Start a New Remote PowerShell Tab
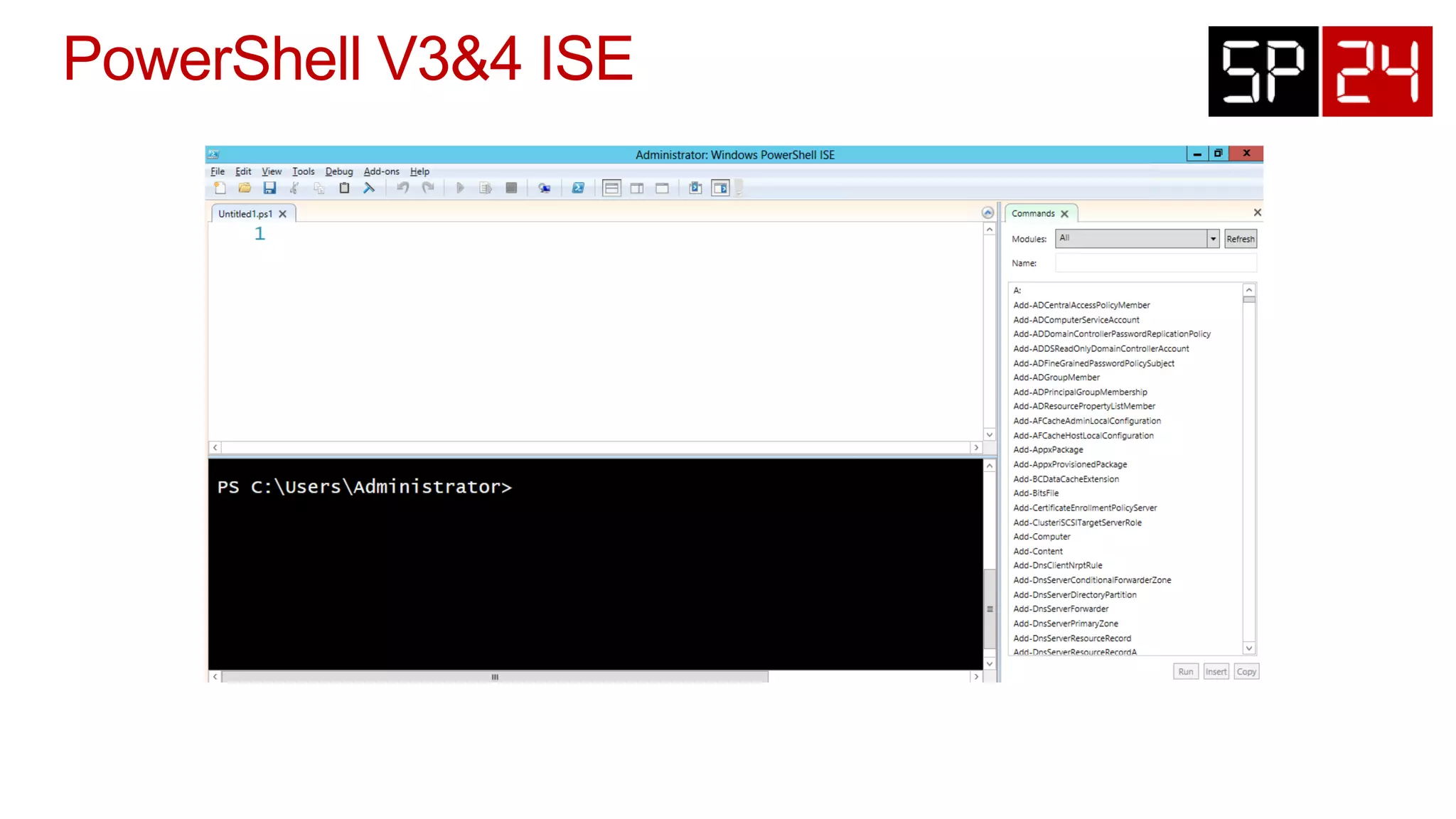The height and width of the screenshot is (819, 1456). pos(545,188)
